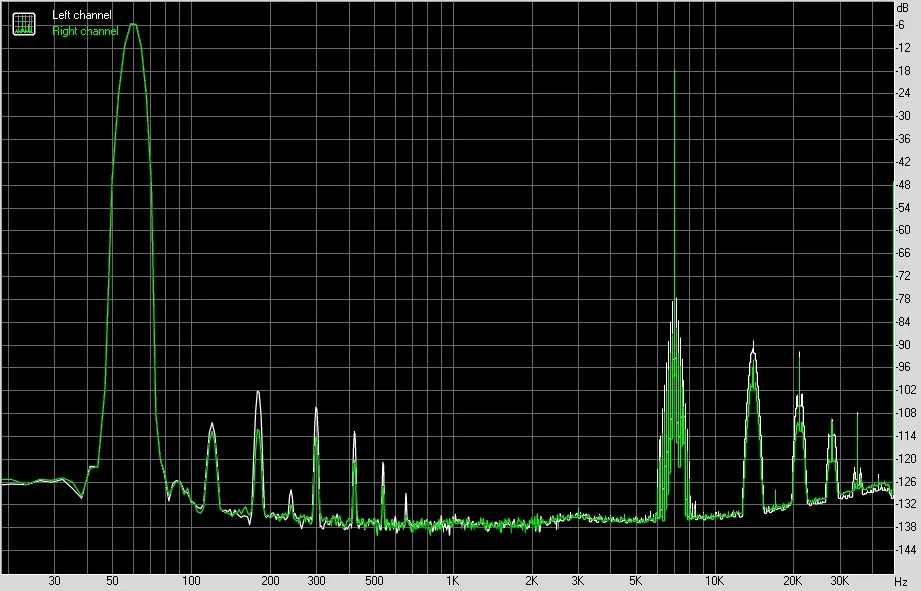921x591 pixels.
Task: Click the "300" frequency axis label
Action: click(316, 581)
